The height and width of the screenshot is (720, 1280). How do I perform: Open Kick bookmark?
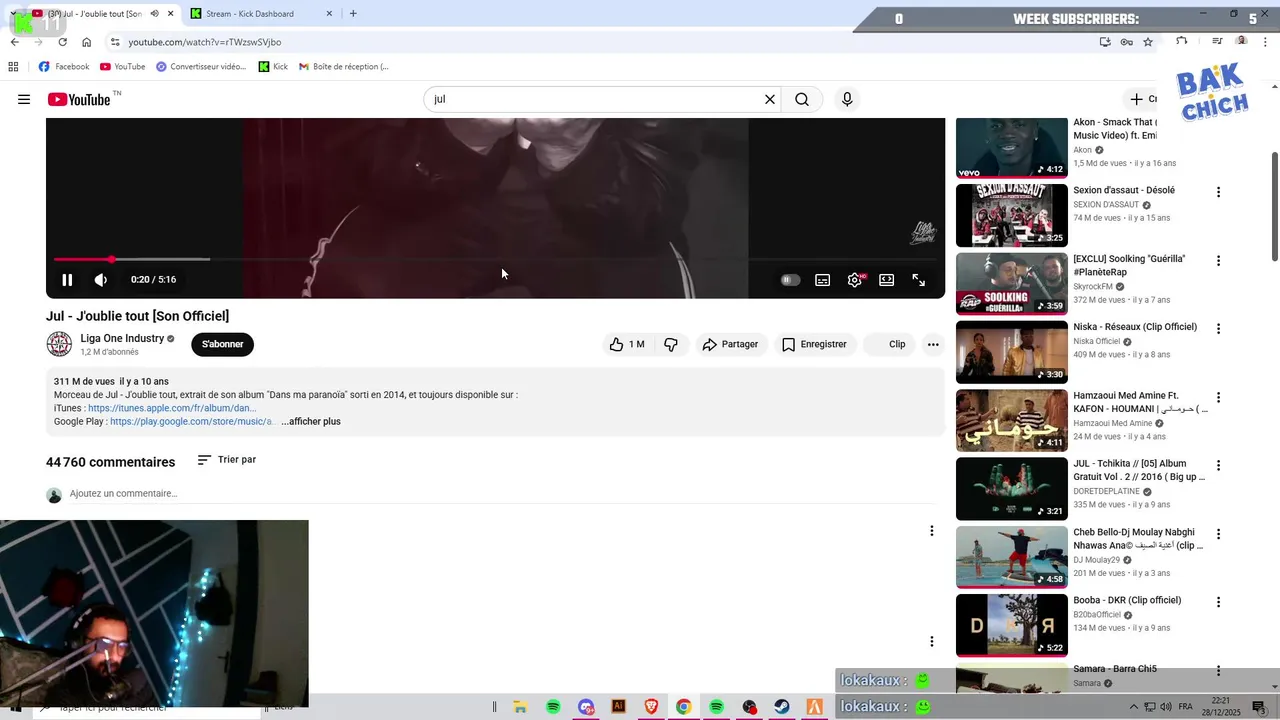pos(273,67)
